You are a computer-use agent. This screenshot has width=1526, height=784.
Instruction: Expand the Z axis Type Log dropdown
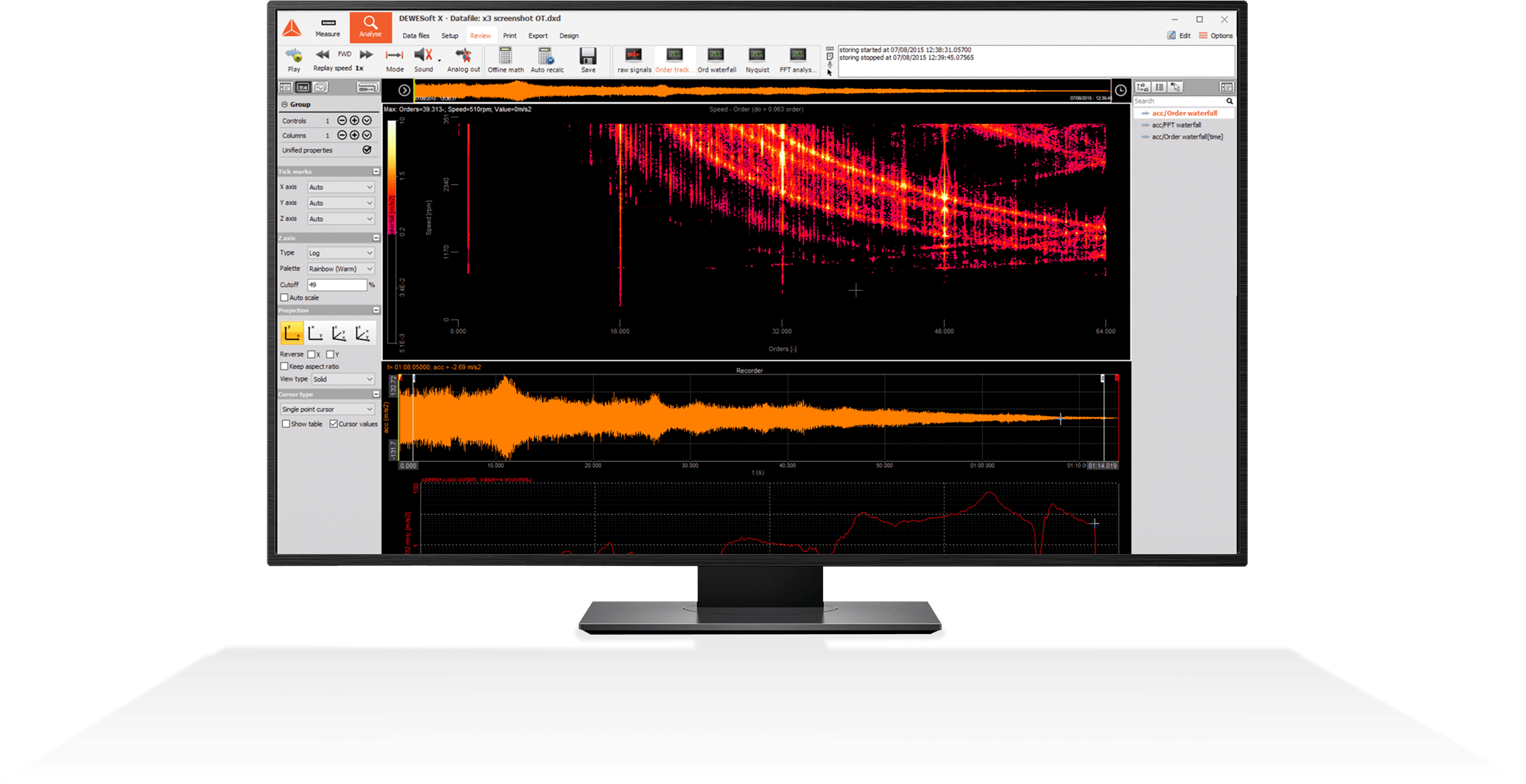tap(340, 253)
